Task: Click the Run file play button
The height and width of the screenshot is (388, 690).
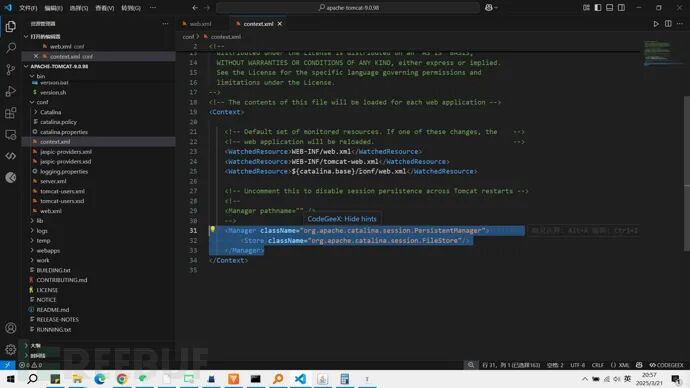Action: coord(656,24)
